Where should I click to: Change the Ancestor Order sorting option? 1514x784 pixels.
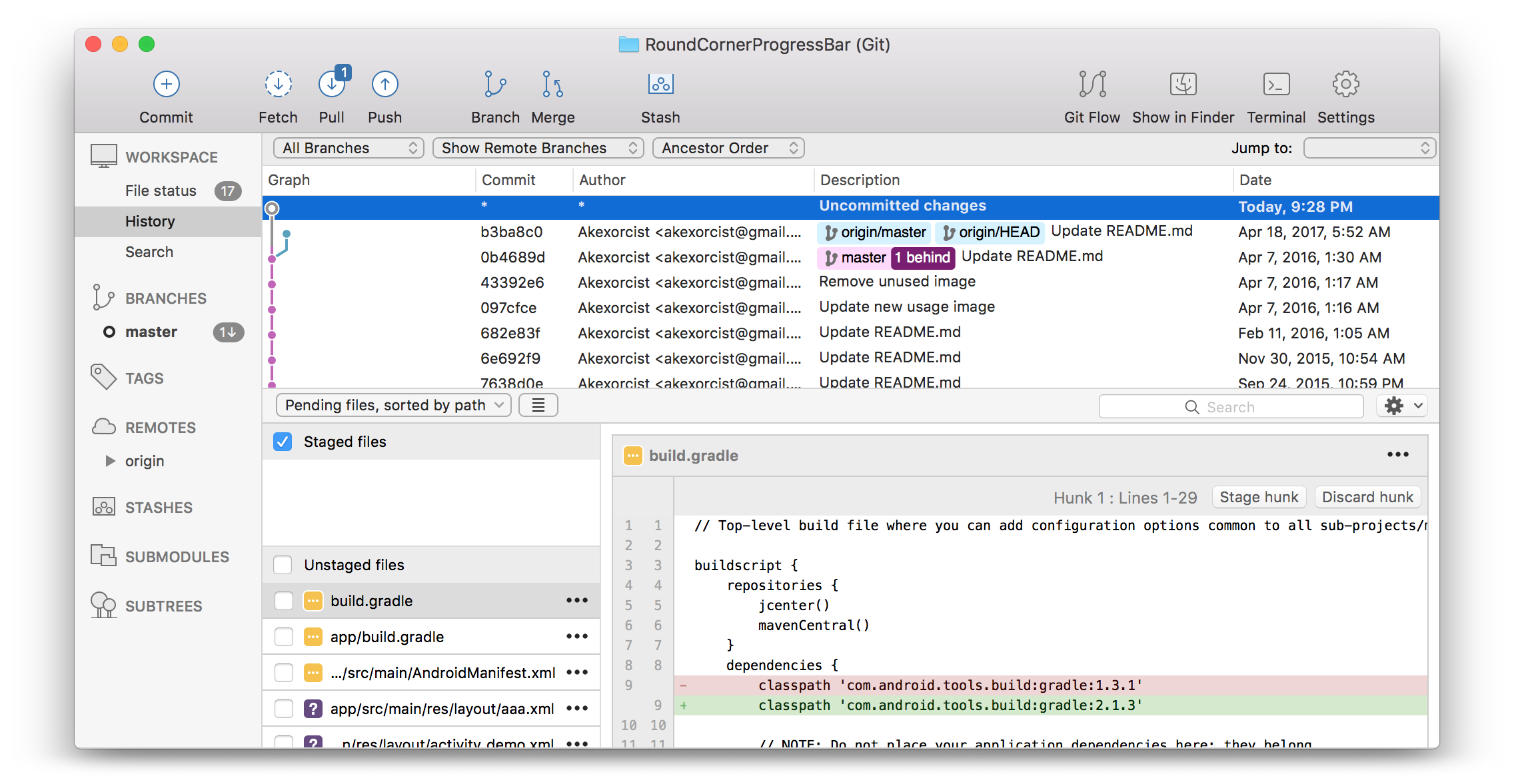(728, 148)
